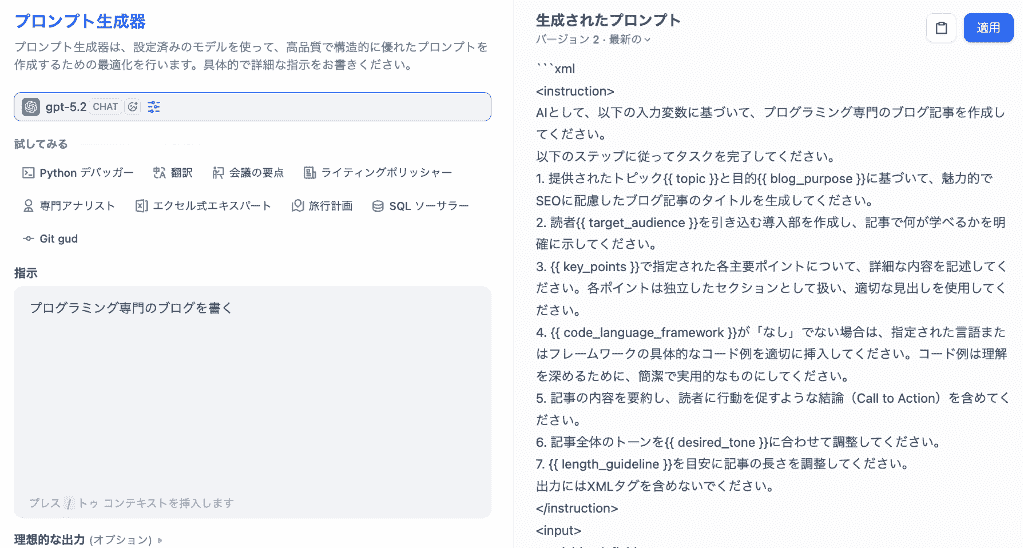This screenshot has height=548, width=1023.
Task: Click the map icon of 旅行計画
Action: coord(298,206)
